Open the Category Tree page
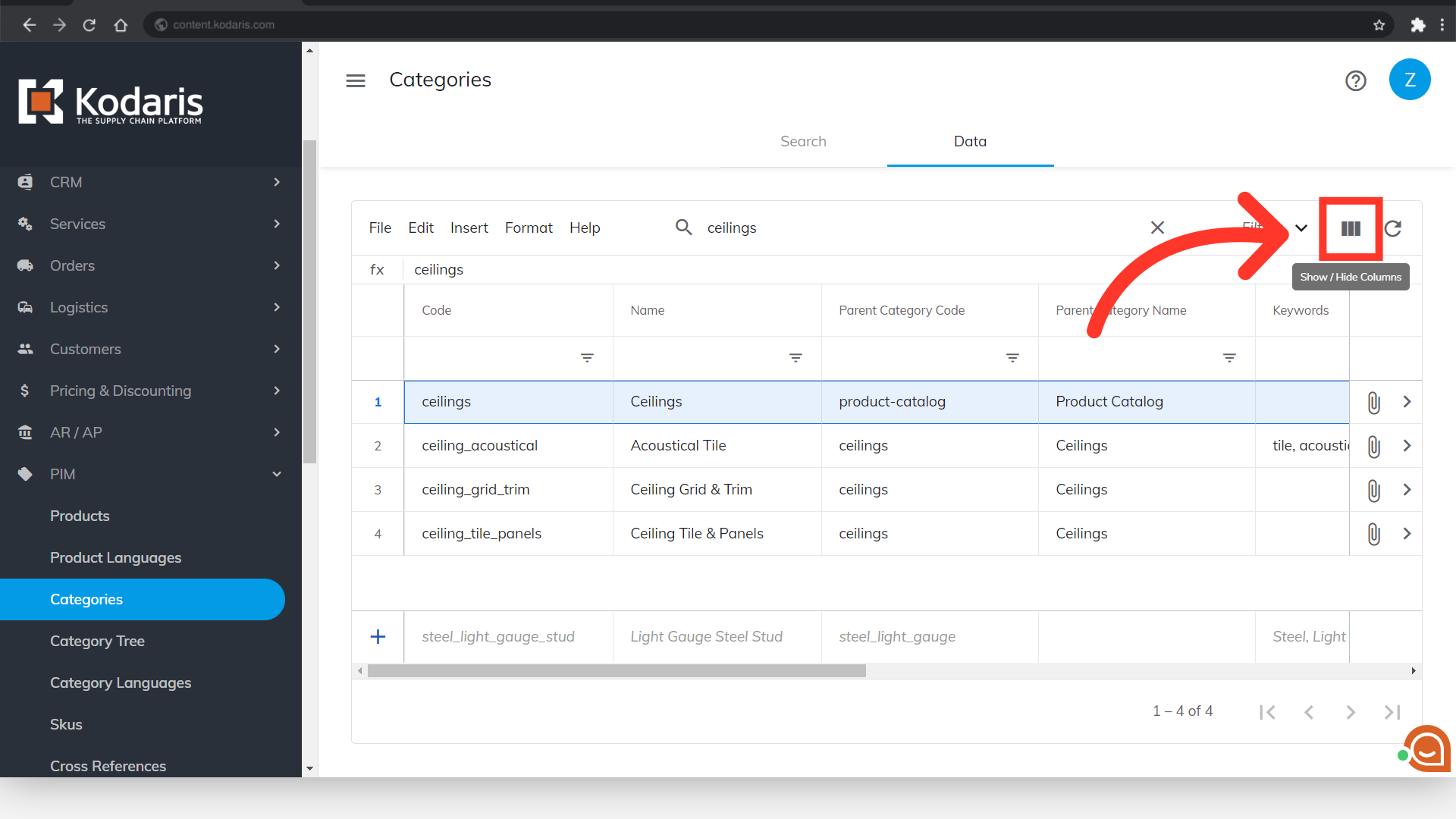 97,641
